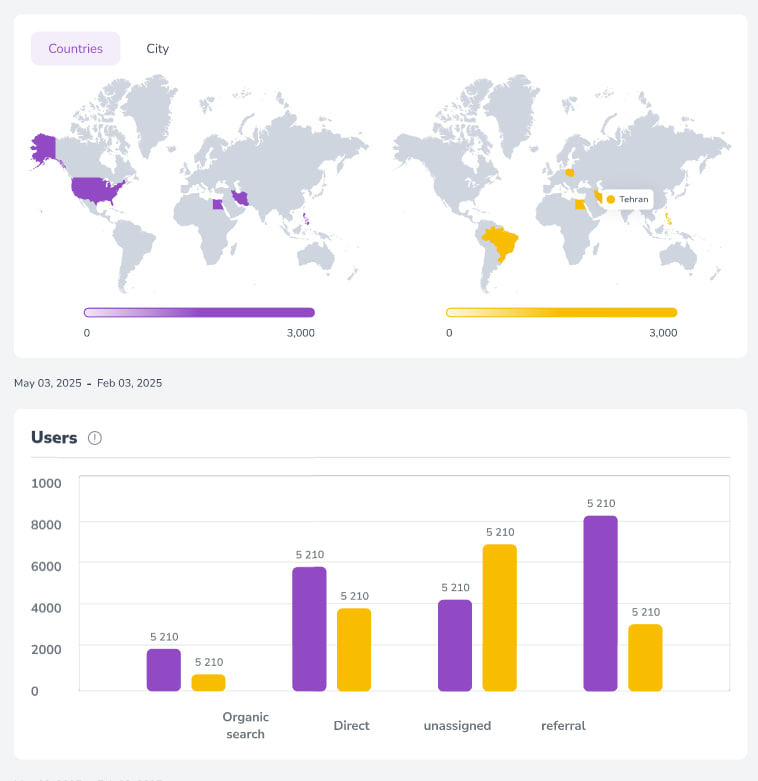
Task: Click the tall yellow unassigned bar
Action: pos(499,617)
